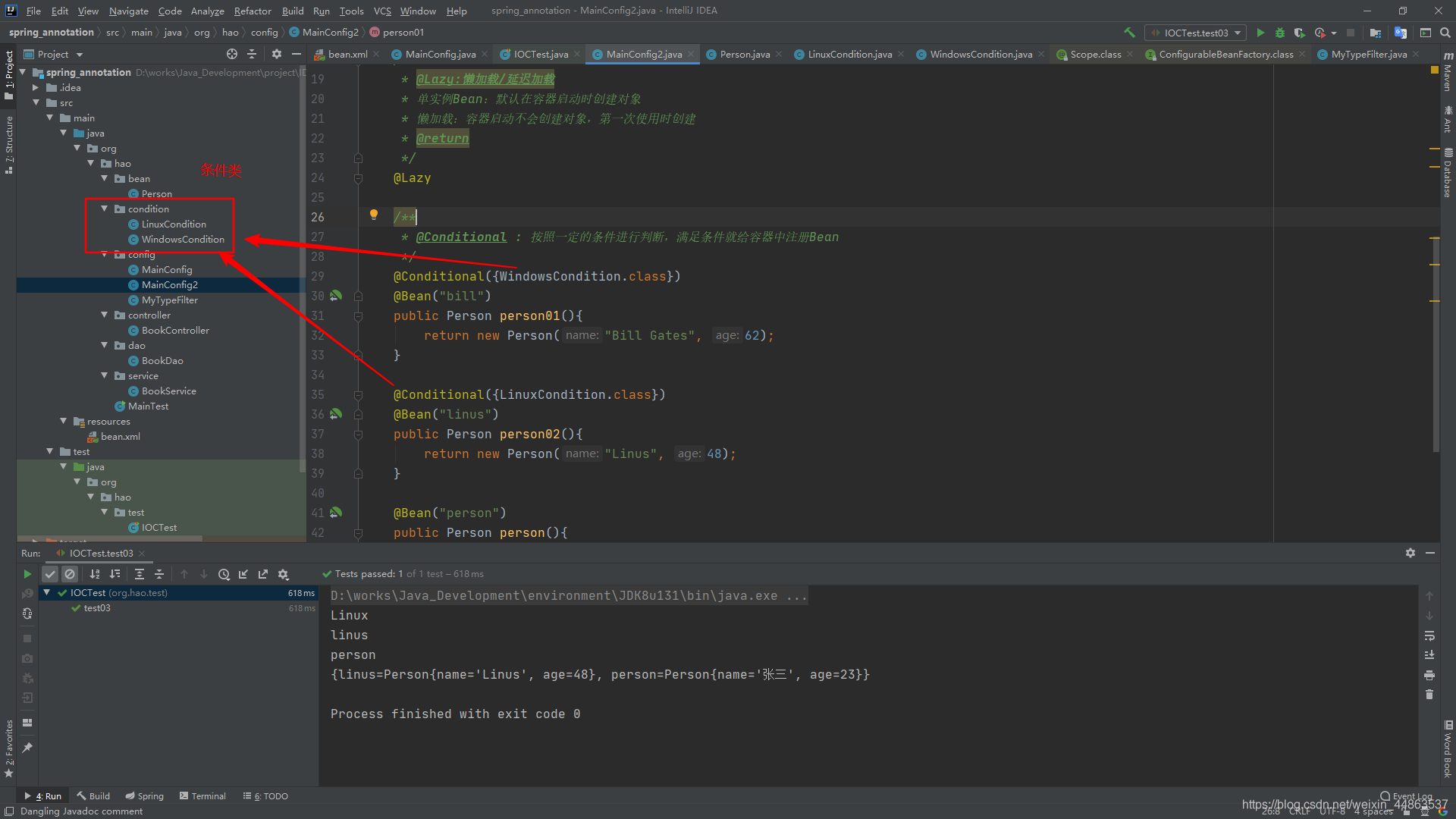This screenshot has width=1456, height=819.
Task: Click the Rerun IOCTest icon in run toolbar
Action: click(x=27, y=573)
